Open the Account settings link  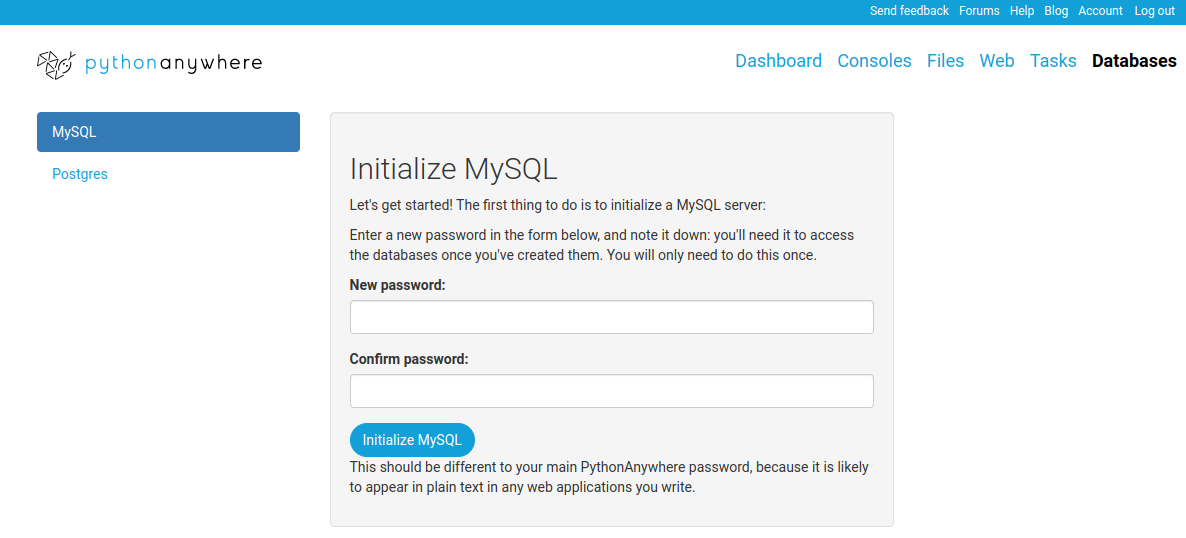click(1100, 11)
